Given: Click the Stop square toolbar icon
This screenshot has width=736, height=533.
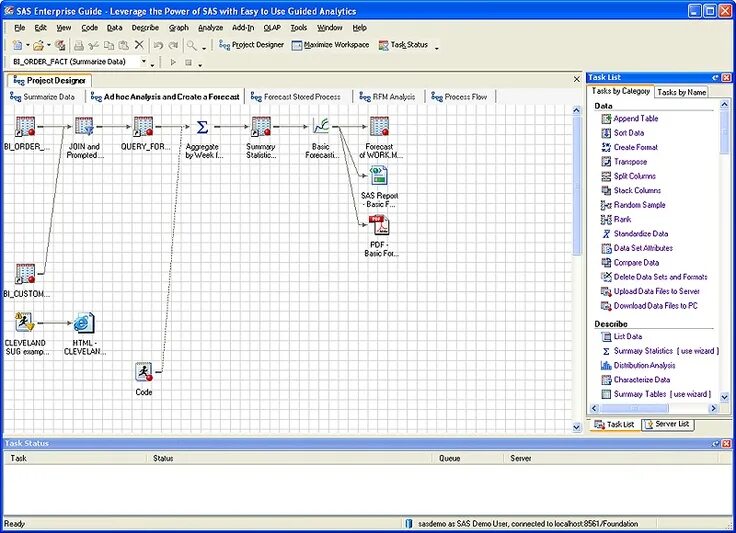Looking at the screenshot, I should [x=188, y=62].
